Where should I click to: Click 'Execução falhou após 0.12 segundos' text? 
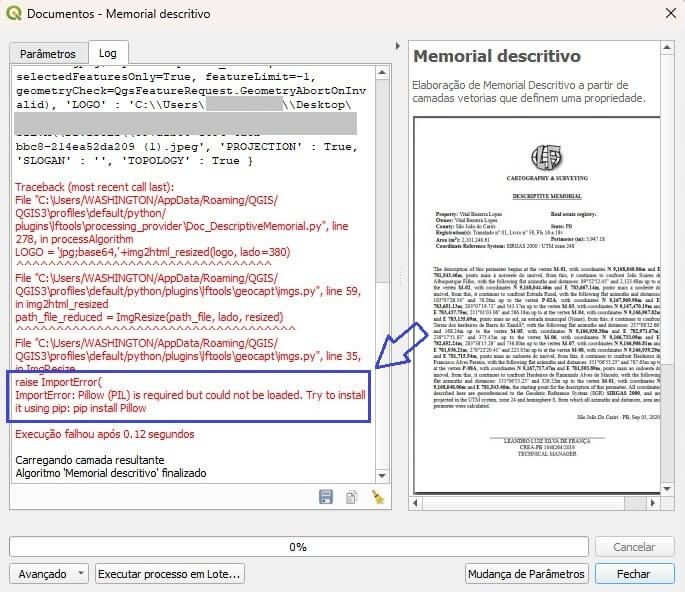105,434
